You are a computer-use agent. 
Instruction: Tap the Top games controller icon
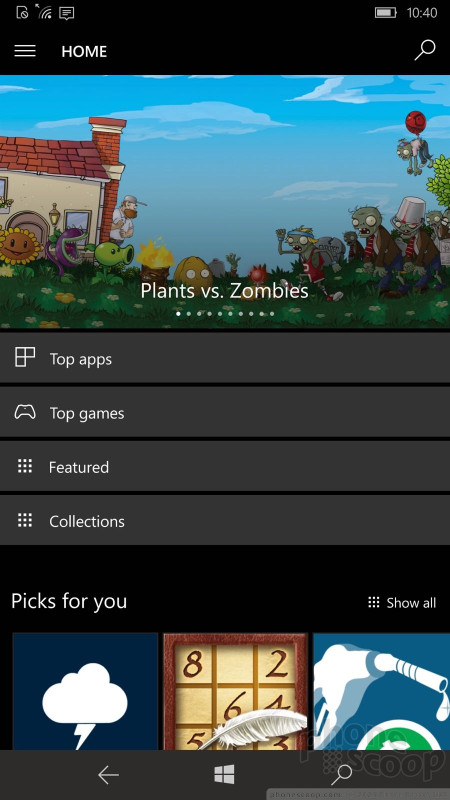coord(25,412)
